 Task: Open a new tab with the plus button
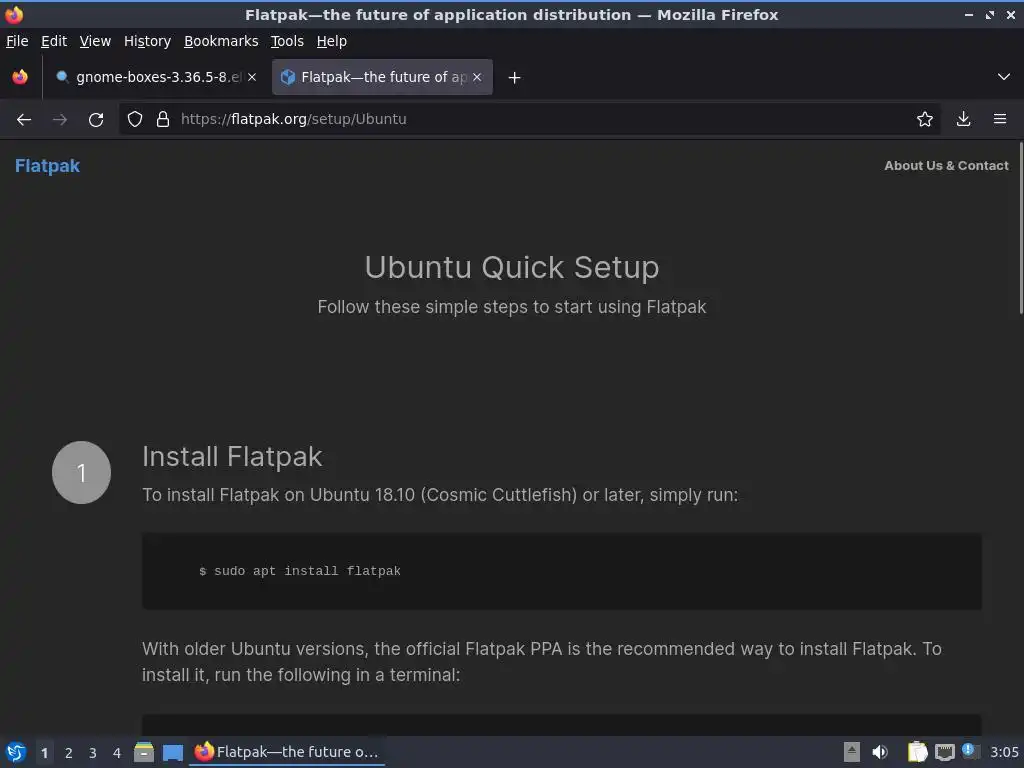[515, 78]
